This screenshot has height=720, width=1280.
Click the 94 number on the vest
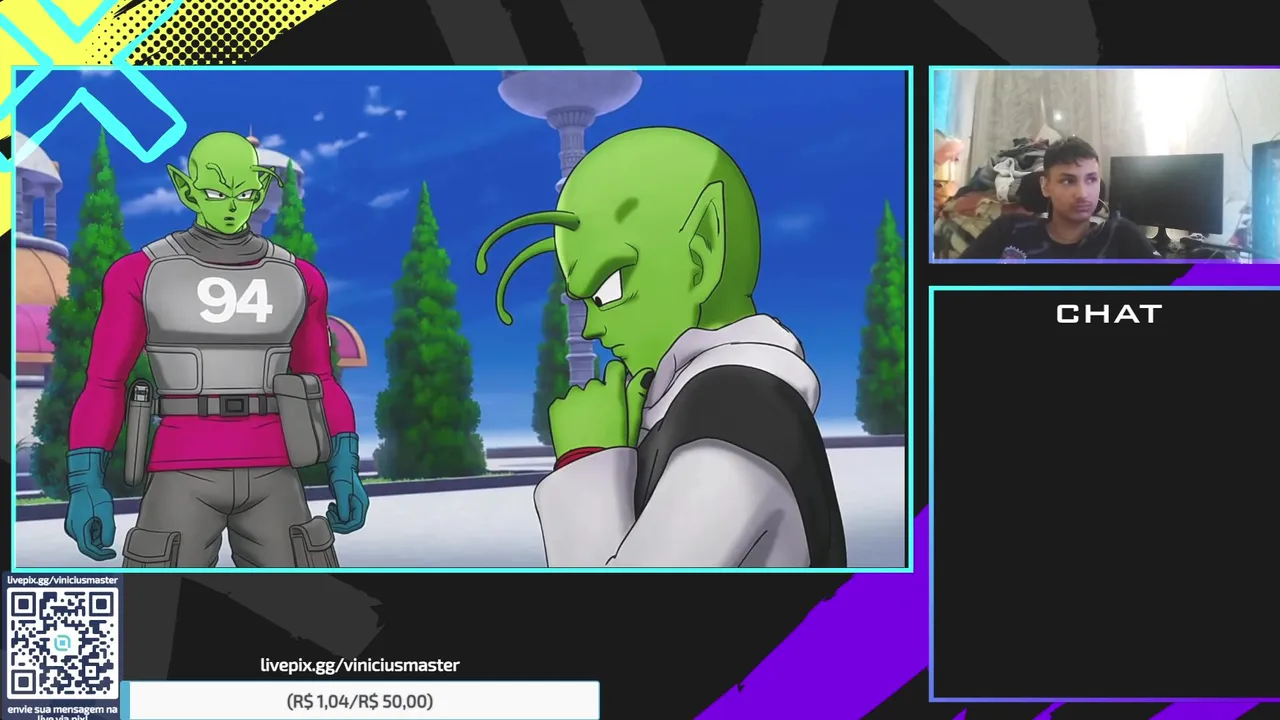(x=234, y=299)
